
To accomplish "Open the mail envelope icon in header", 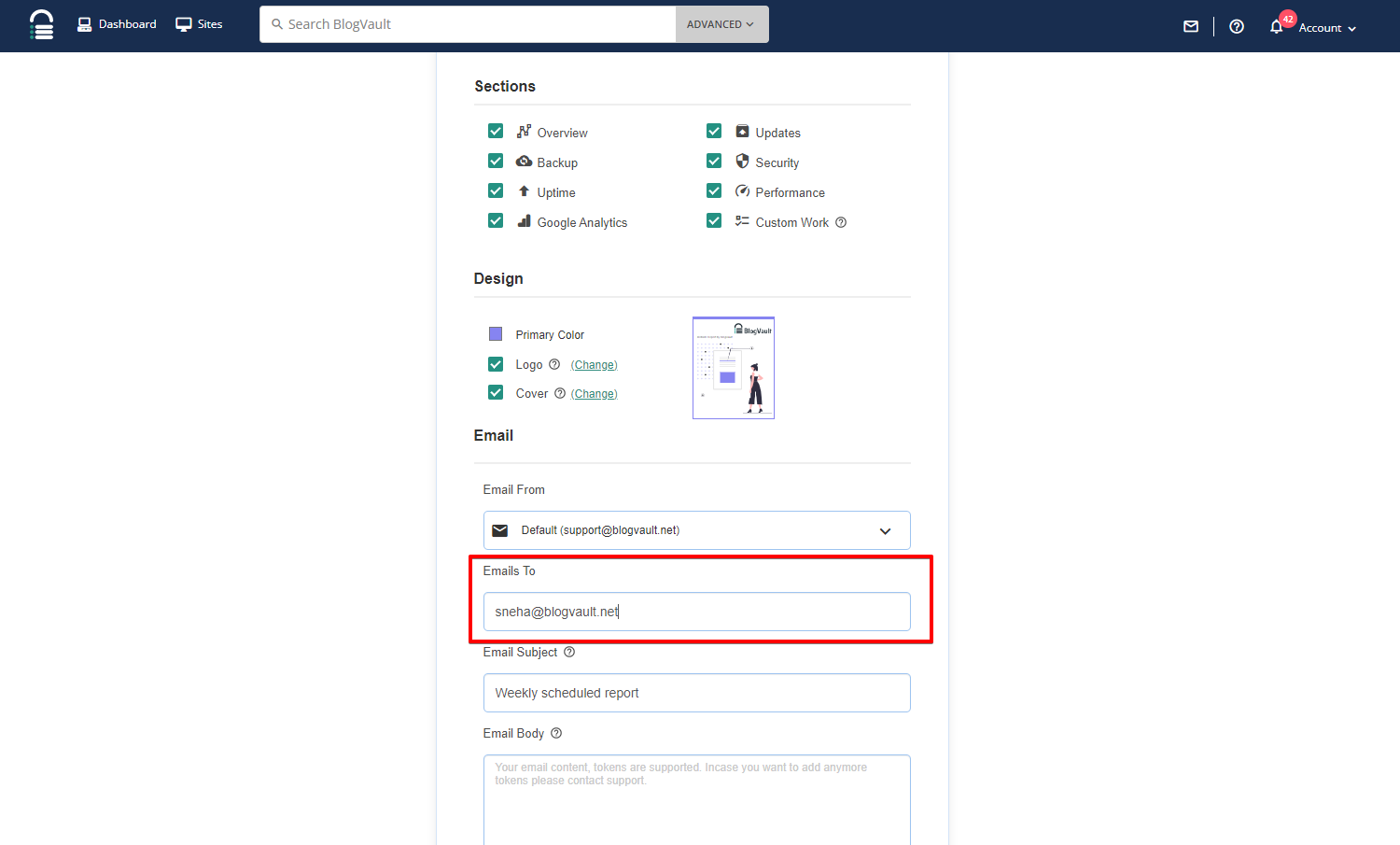I will point(1191,26).
